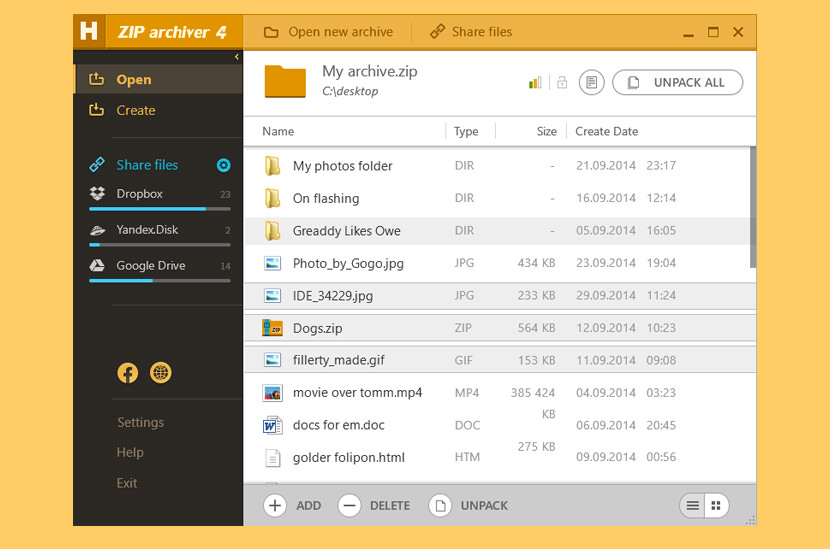Screen dimensions: 830x549
Task: Click the Dogs.zip archive icon
Action: coord(272,328)
